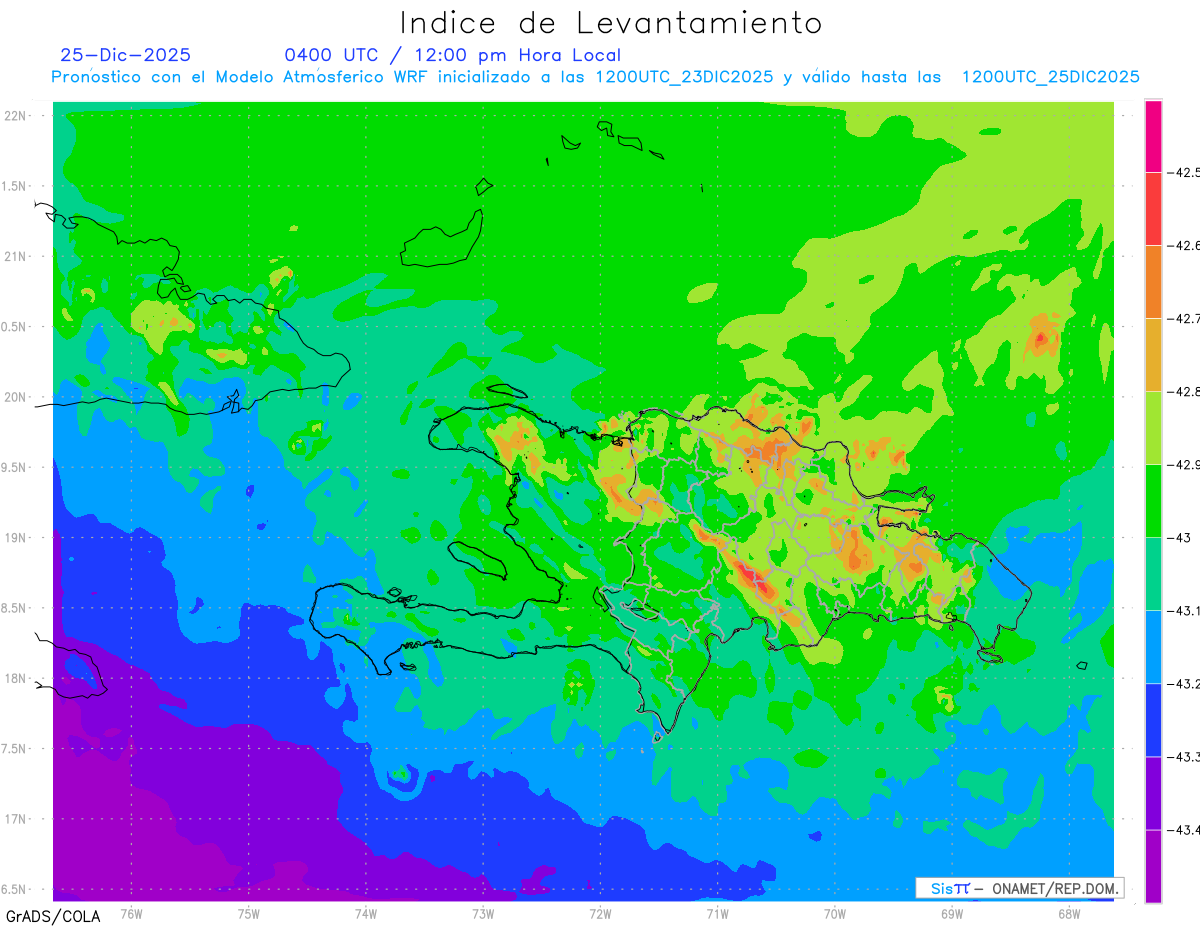Click the "-42.8" legend value

[x=1184, y=391]
